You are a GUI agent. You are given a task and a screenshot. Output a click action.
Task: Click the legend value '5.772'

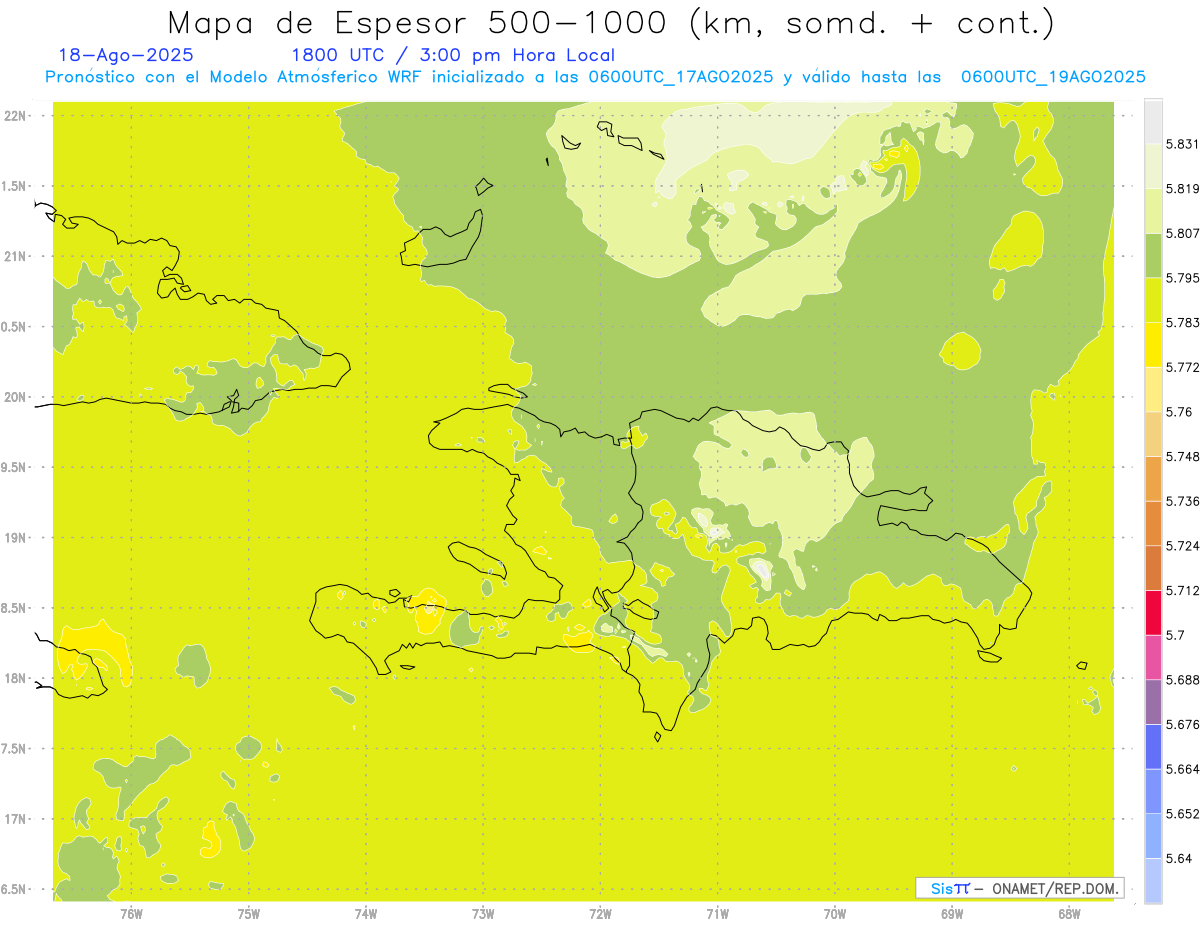1182,367
